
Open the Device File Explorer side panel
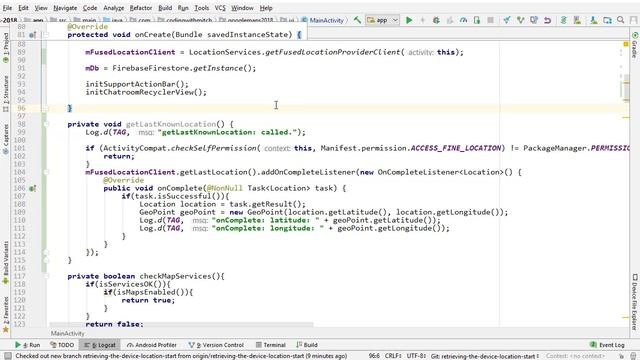[635, 302]
